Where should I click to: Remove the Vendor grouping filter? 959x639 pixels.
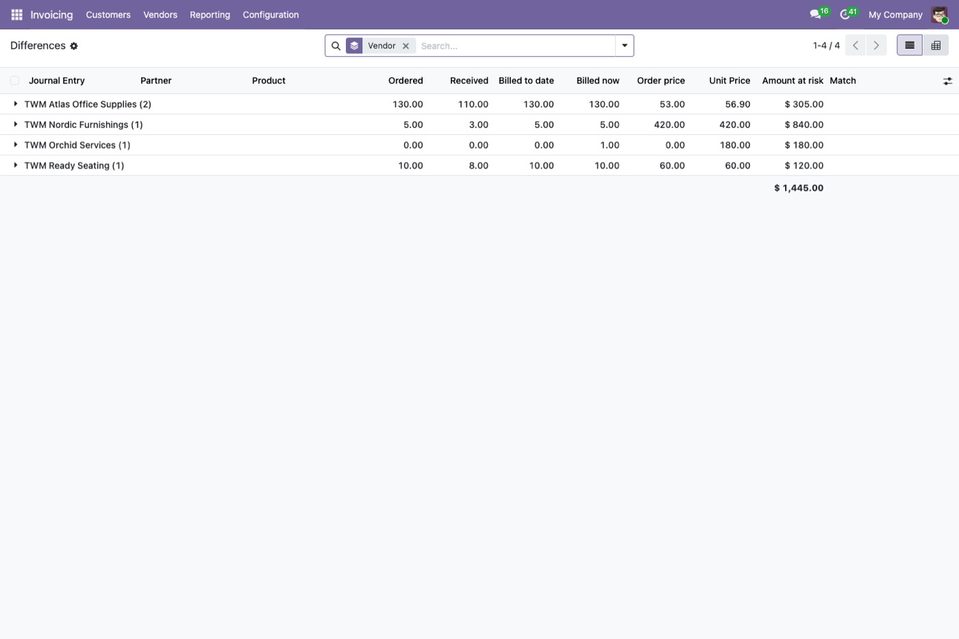405,46
